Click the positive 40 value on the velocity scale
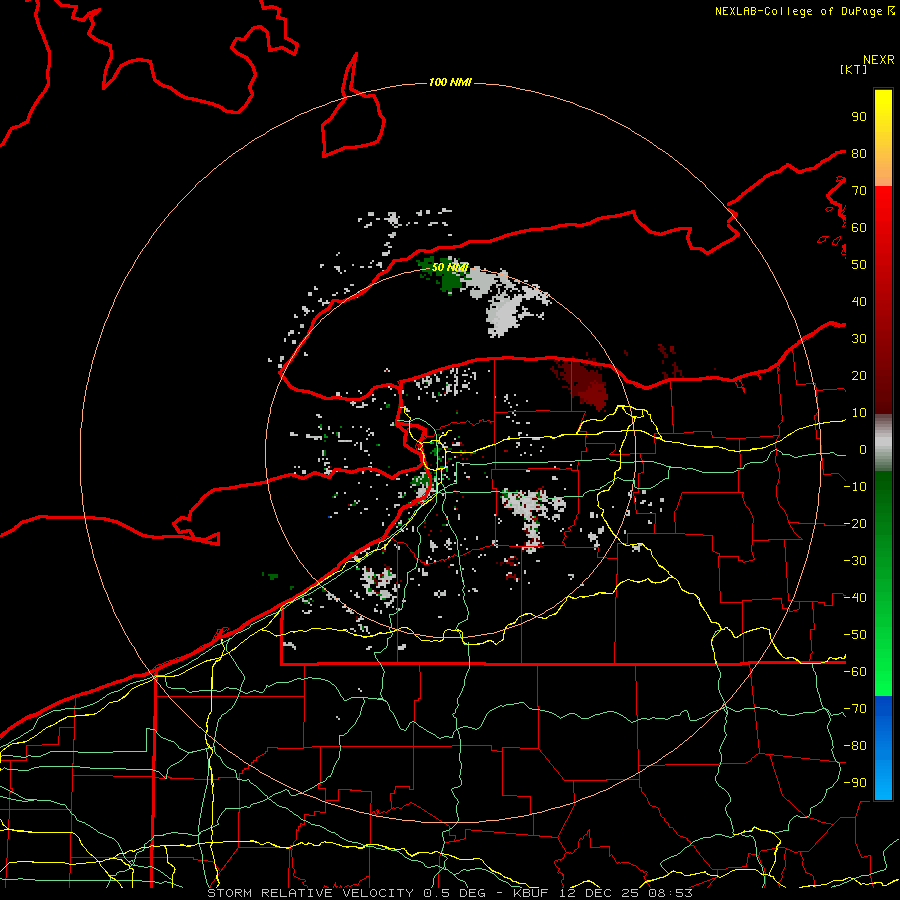900x900 pixels. [x=859, y=302]
